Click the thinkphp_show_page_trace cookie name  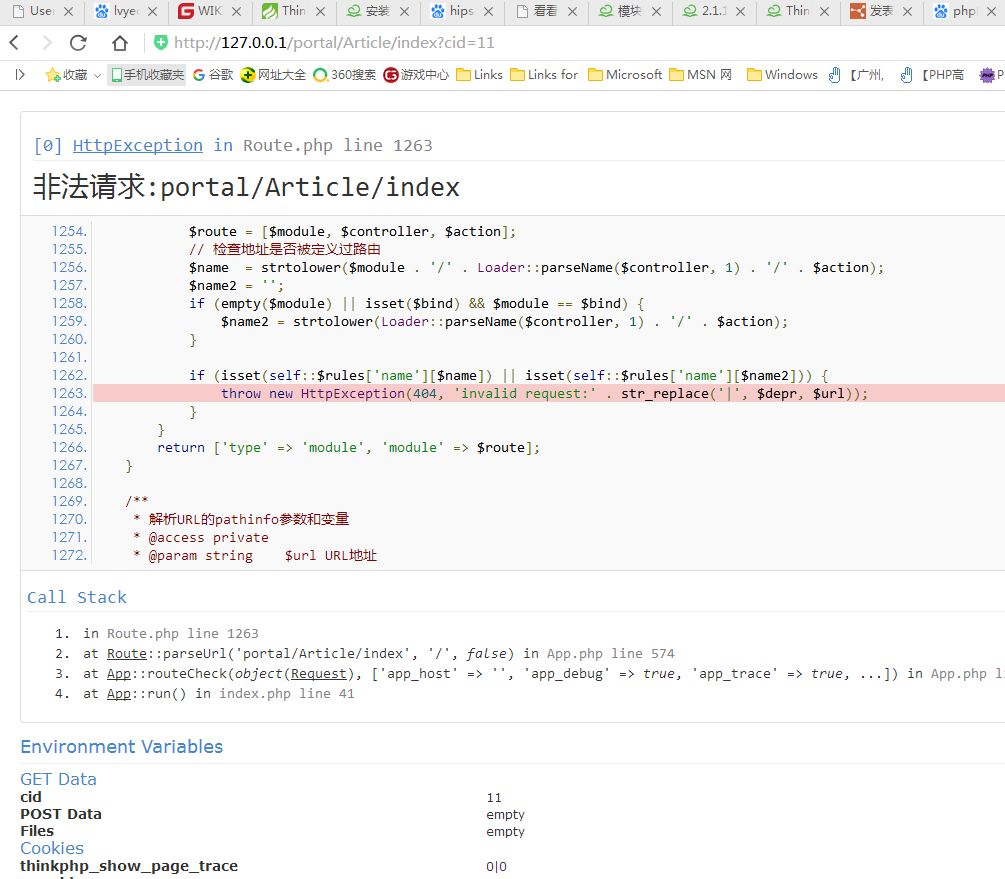[129, 866]
